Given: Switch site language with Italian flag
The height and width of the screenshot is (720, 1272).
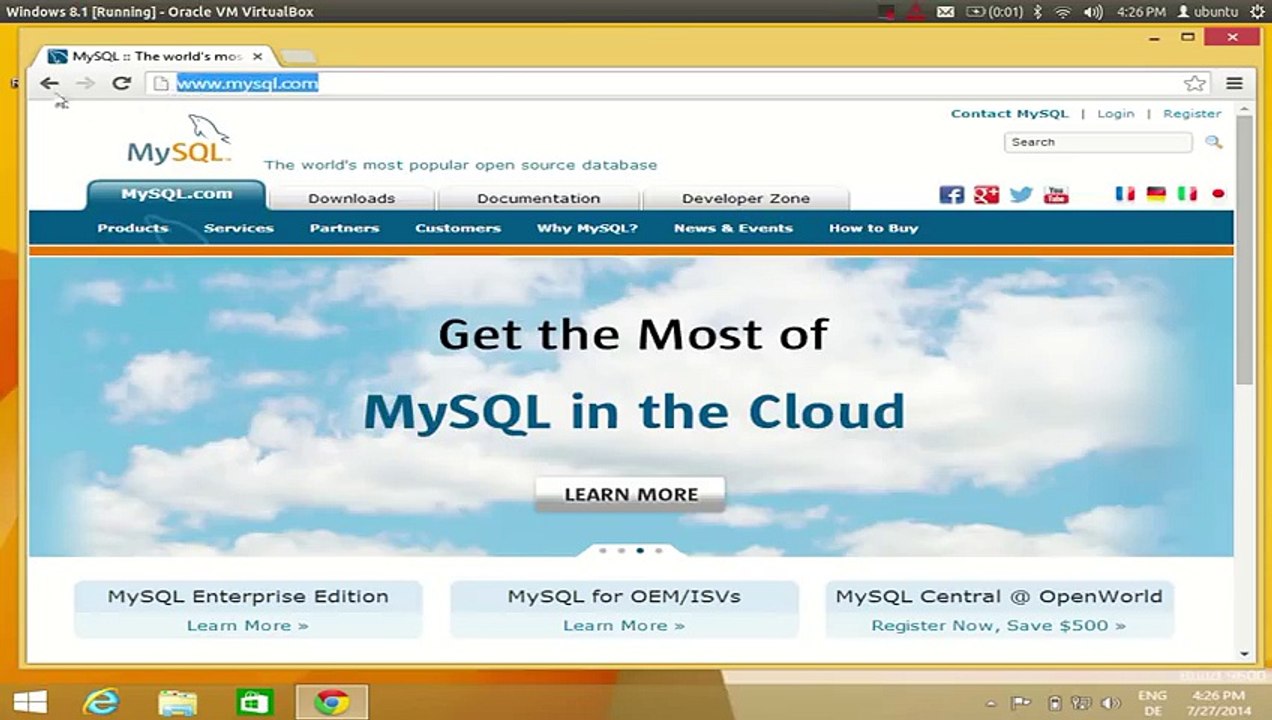Looking at the screenshot, I should click(1187, 194).
